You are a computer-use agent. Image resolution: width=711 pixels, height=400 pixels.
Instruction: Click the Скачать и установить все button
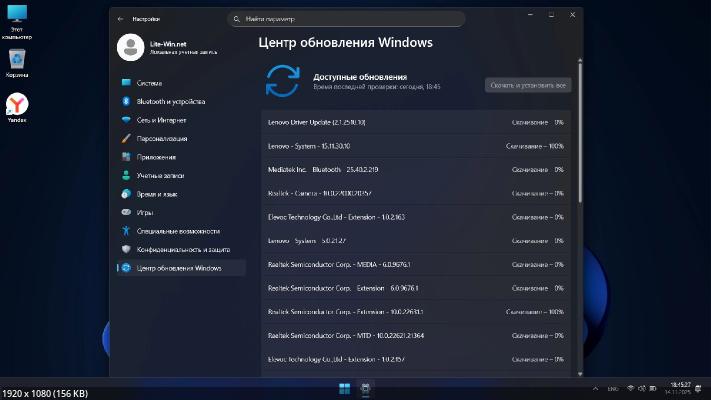tap(528, 85)
